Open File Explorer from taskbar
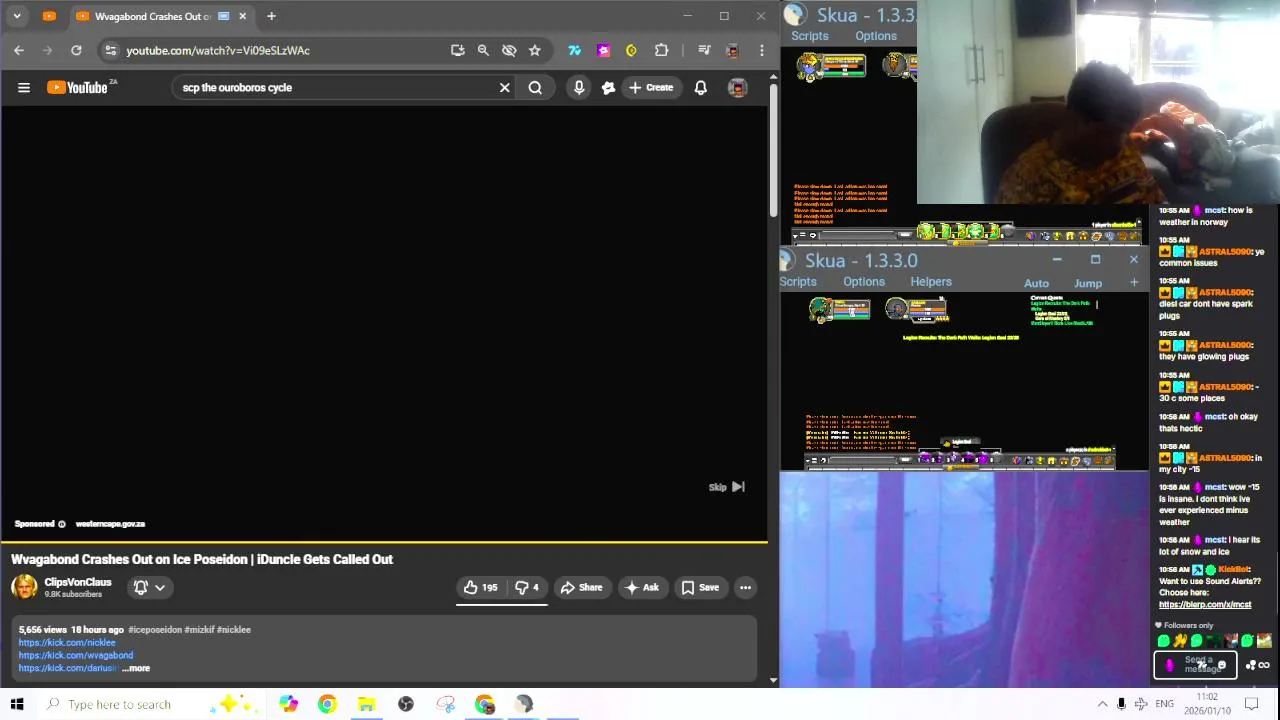 pos(366,704)
